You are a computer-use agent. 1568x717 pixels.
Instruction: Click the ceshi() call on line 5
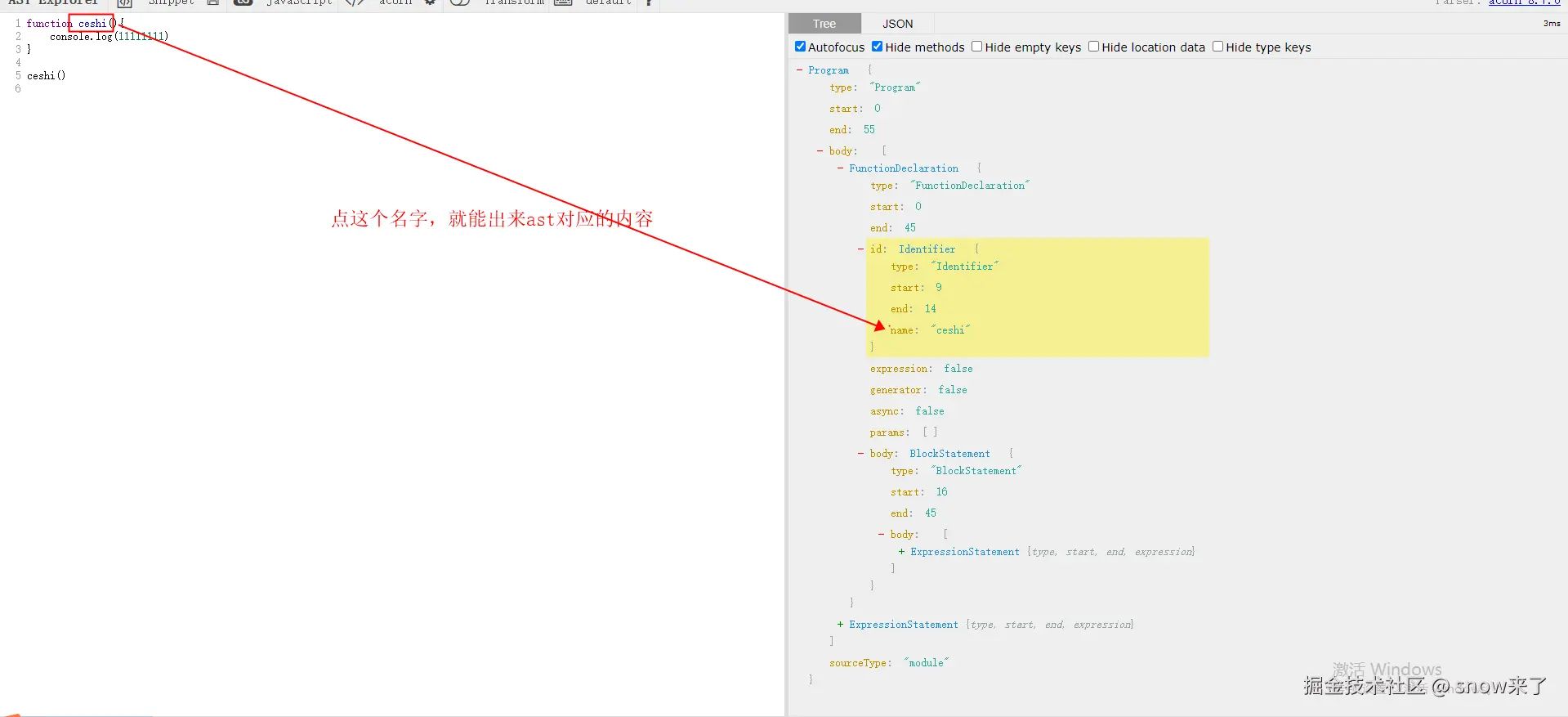[47, 76]
